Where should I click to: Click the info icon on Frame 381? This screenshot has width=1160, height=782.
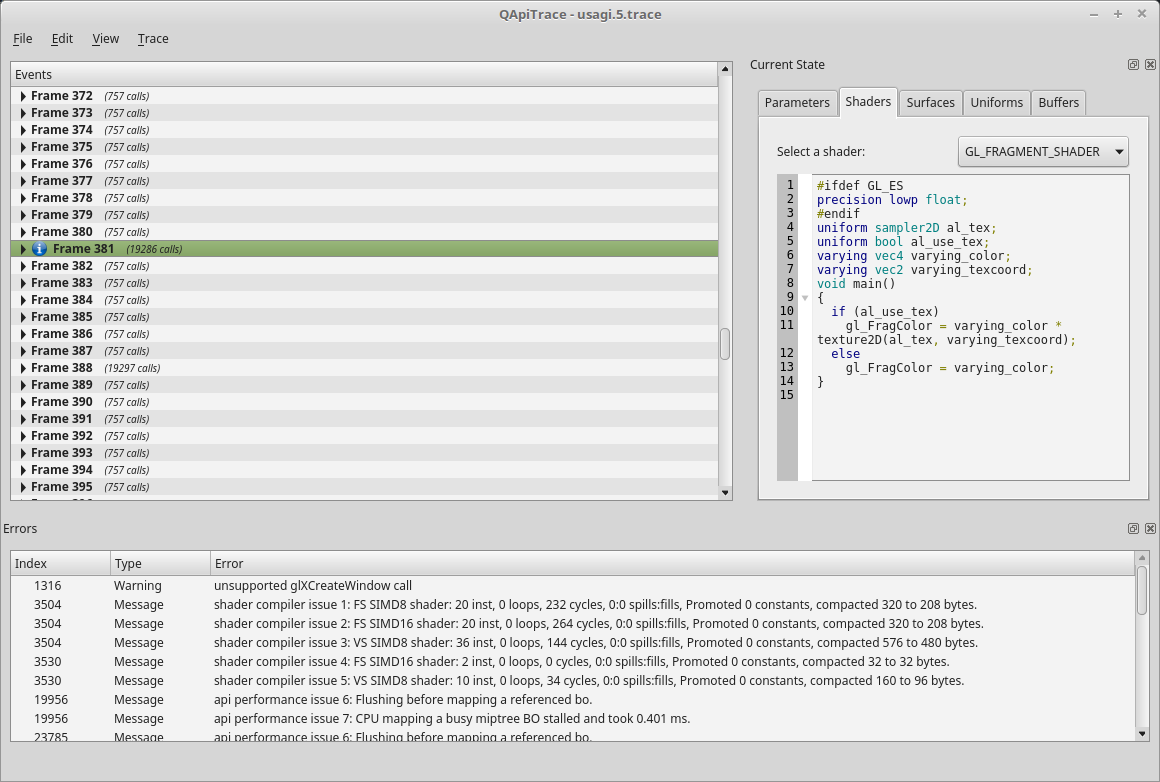click(x=40, y=249)
